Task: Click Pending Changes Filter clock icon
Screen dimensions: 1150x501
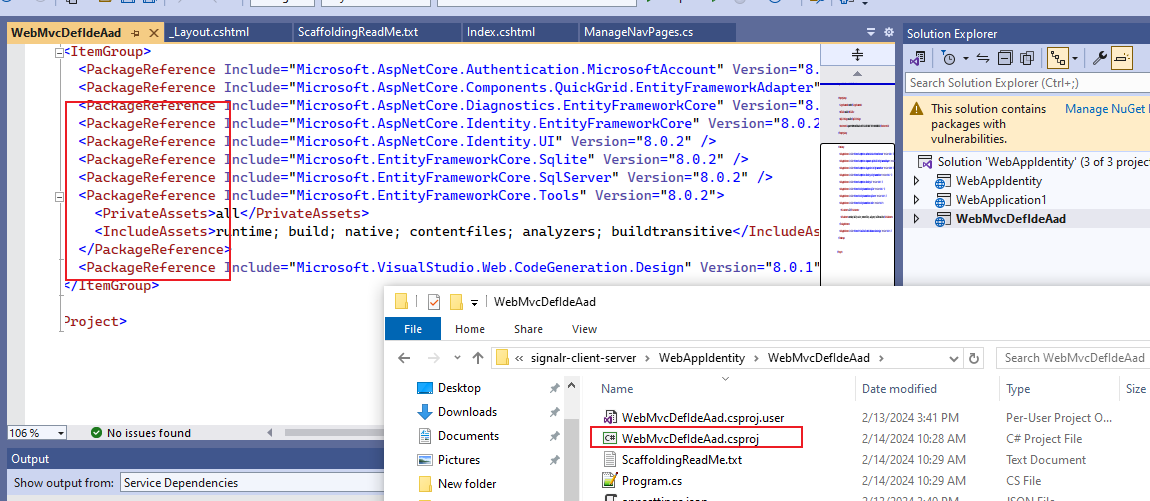Action: [948, 57]
